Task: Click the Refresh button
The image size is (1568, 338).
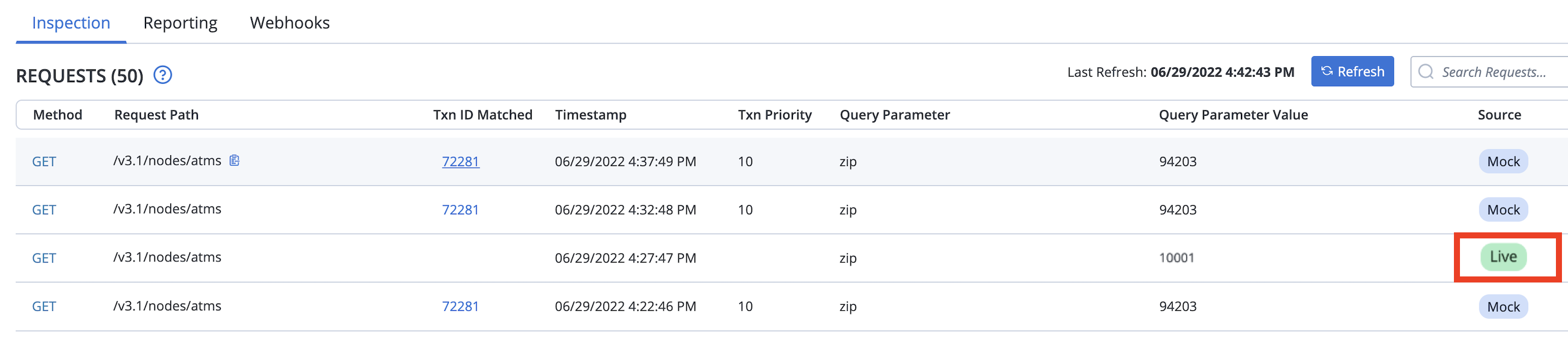Action: (x=1353, y=71)
